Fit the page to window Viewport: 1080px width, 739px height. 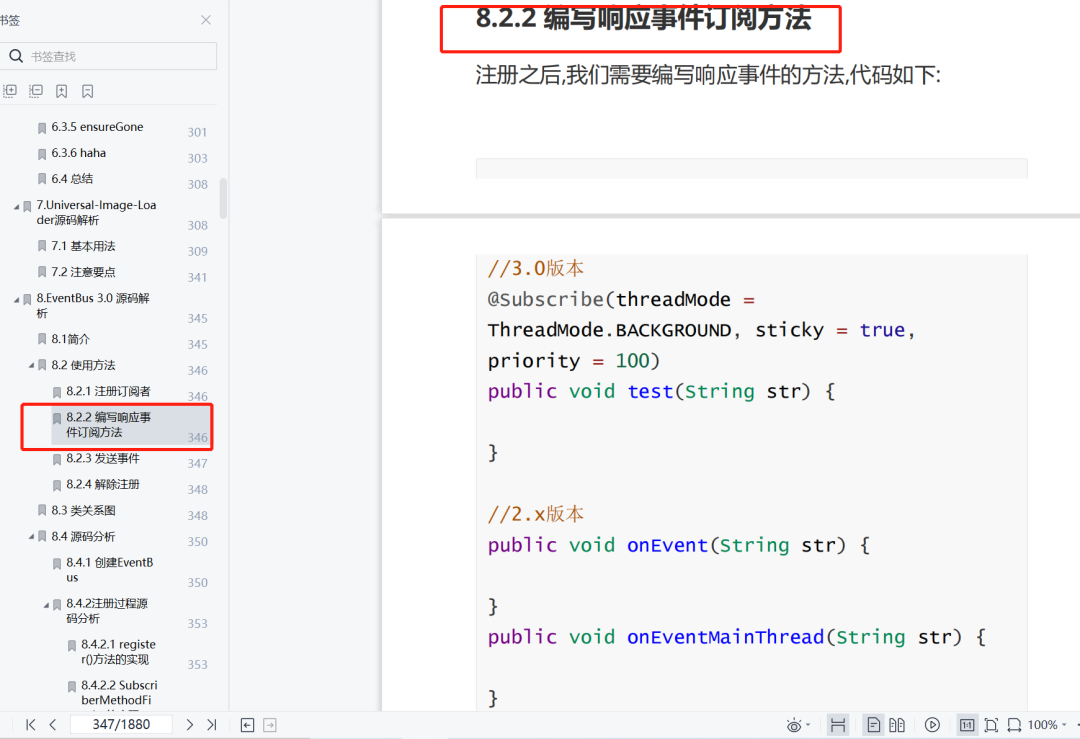[x=991, y=725]
